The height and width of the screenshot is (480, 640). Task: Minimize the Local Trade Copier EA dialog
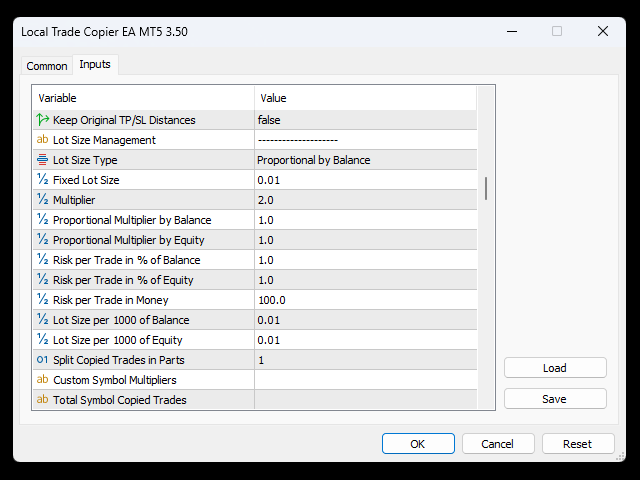point(512,31)
